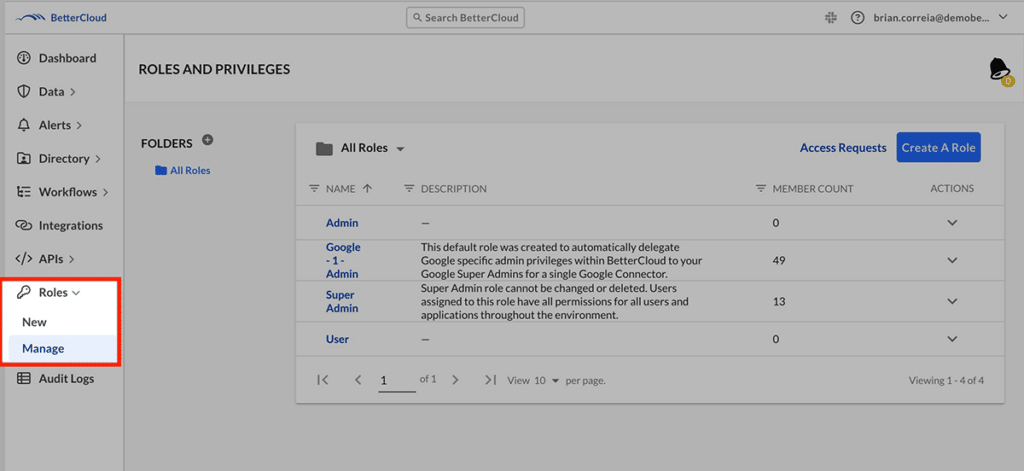The width and height of the screenshot is (1024, 471).
Task: Click the Super Admin role description text
Action: coord(555,301)
